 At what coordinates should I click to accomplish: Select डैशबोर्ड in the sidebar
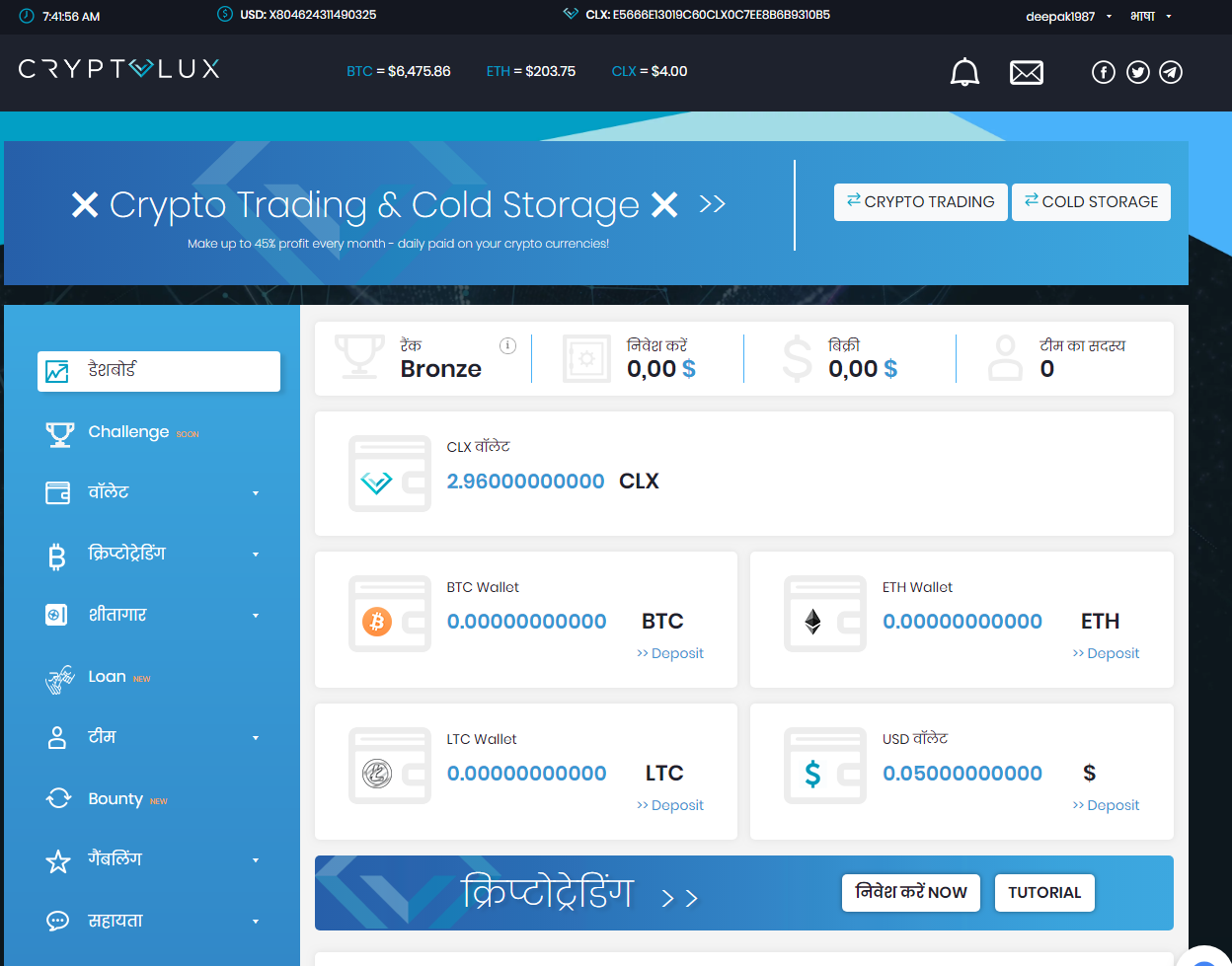coord(159,371)
